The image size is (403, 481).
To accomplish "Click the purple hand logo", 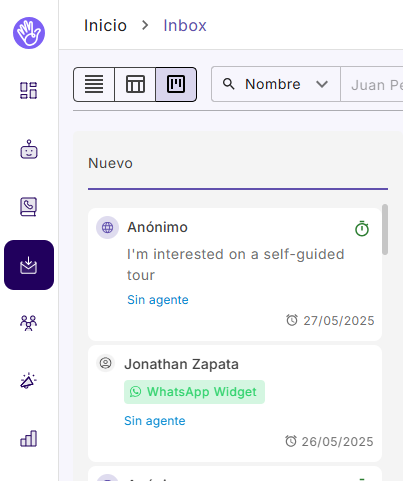I will click(x=29, y=33).
